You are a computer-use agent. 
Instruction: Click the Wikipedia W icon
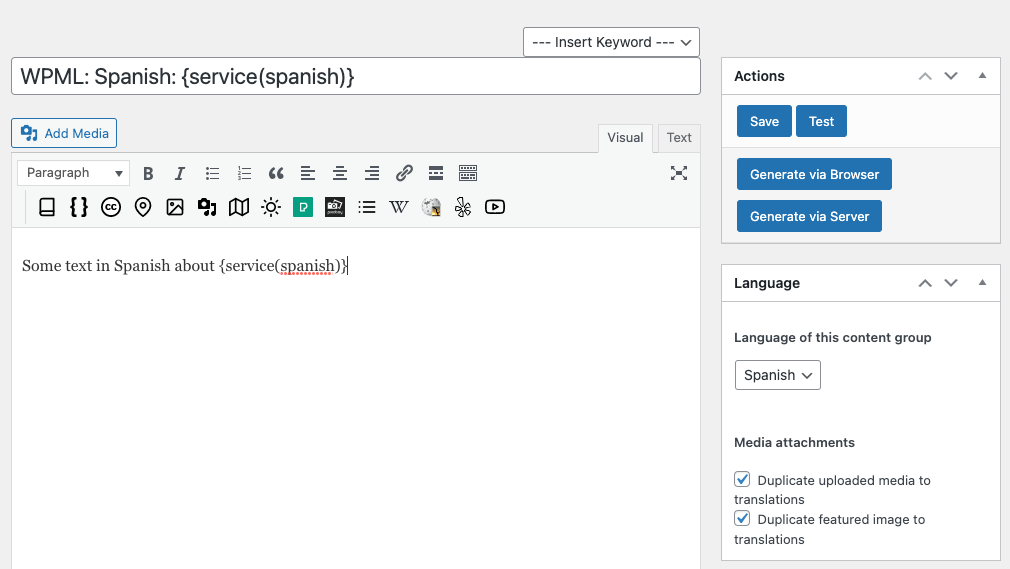pyautogui.click(x=399, y=207)
